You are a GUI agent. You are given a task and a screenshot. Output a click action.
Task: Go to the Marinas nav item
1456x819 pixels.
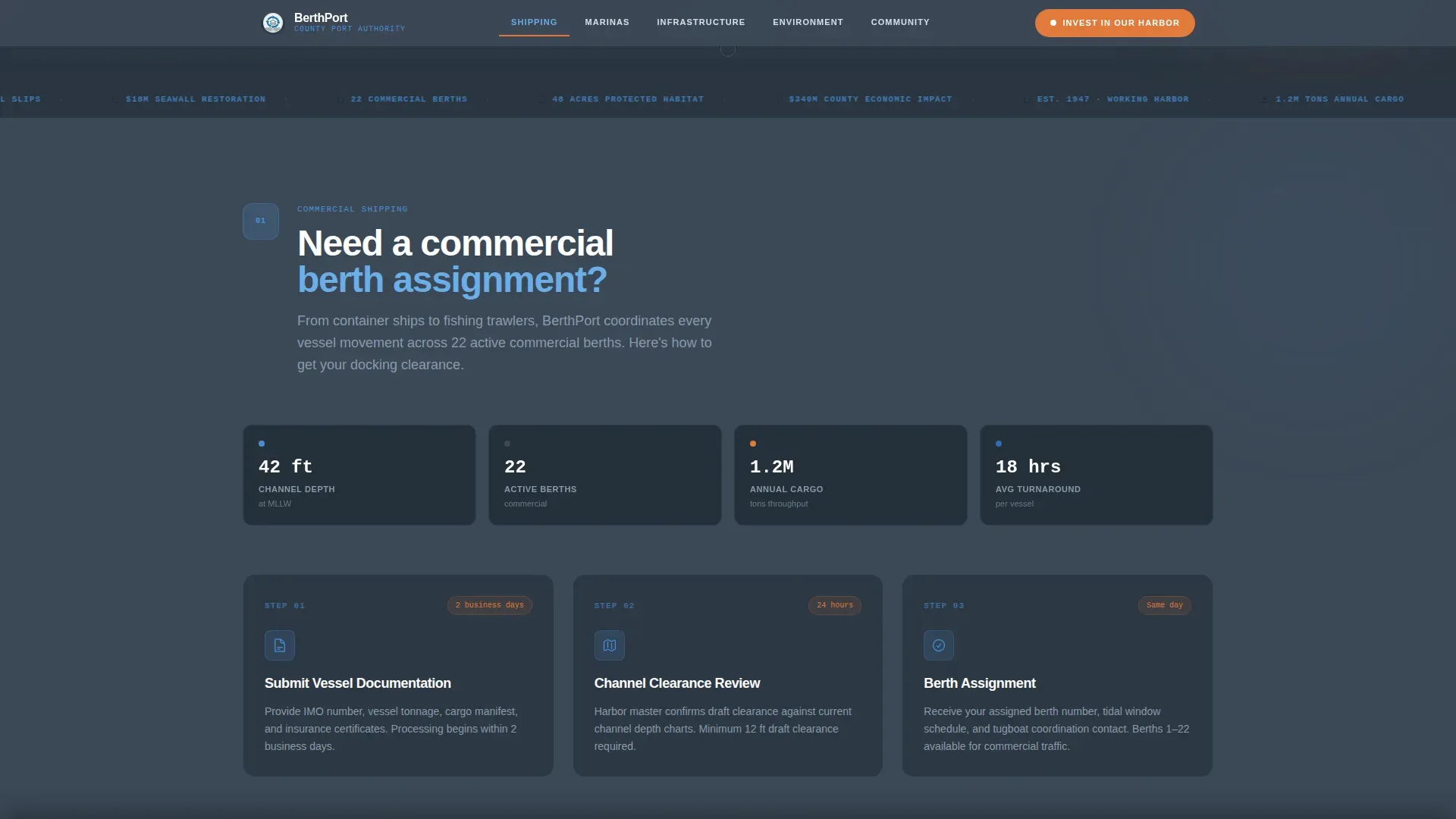tap(607, 23)
